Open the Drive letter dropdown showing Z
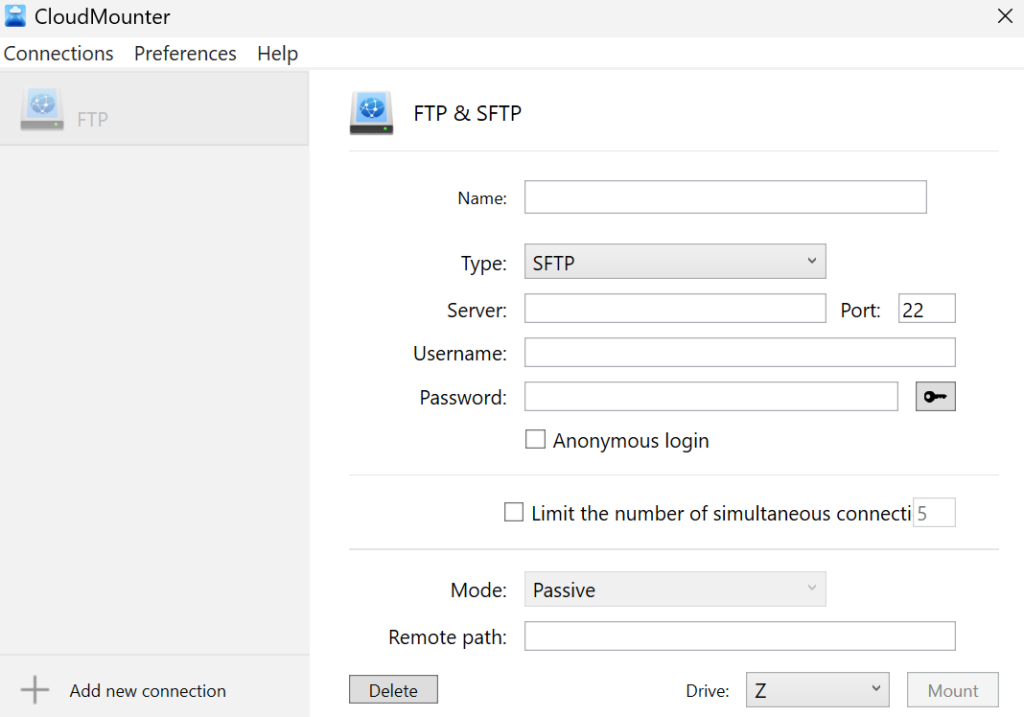The image size is (1024, 717). coord(817,690)
